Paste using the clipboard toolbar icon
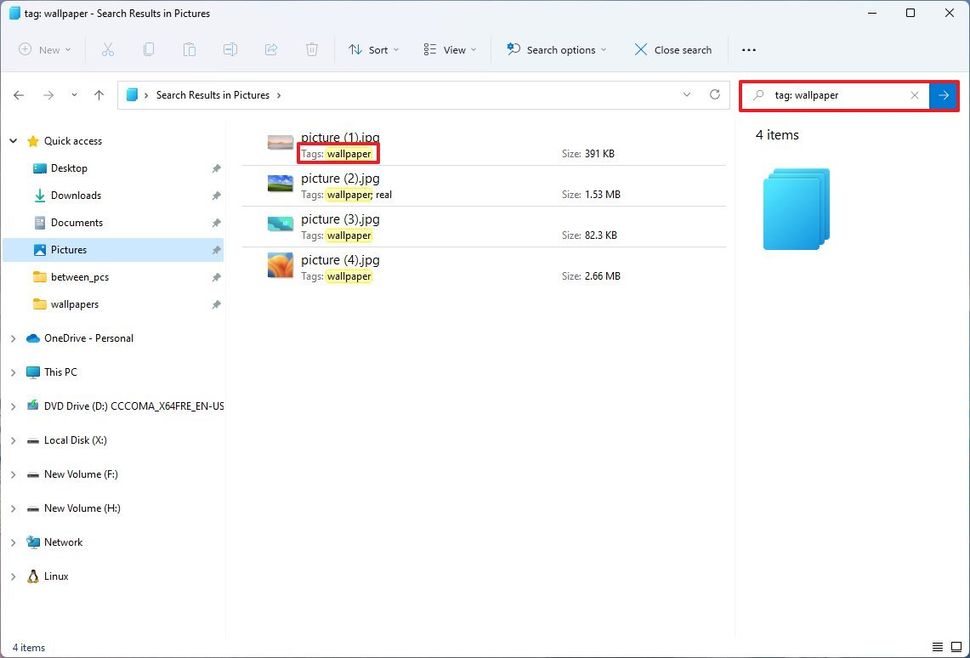970x658 pixels. click(189, 49)
